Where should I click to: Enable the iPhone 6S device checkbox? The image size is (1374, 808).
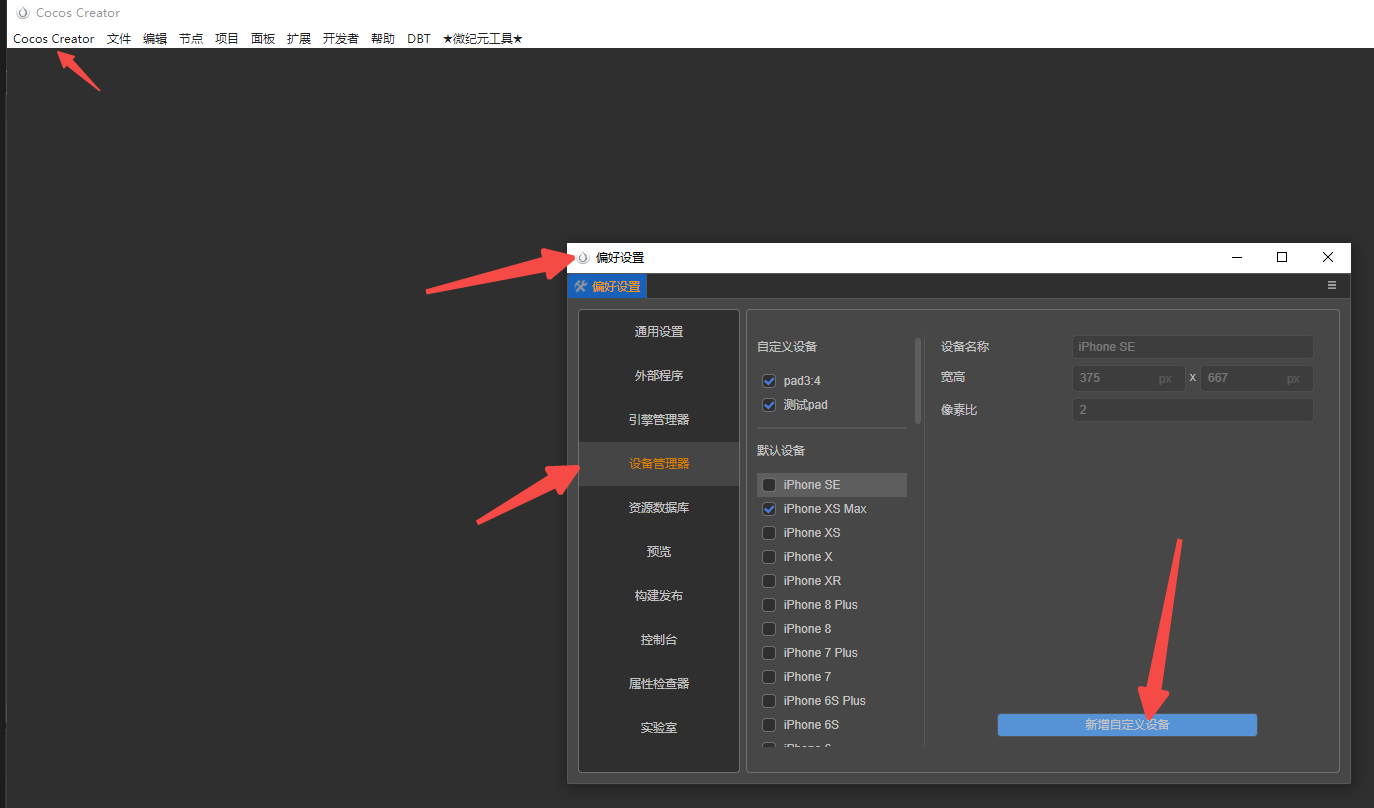point(769,725)
